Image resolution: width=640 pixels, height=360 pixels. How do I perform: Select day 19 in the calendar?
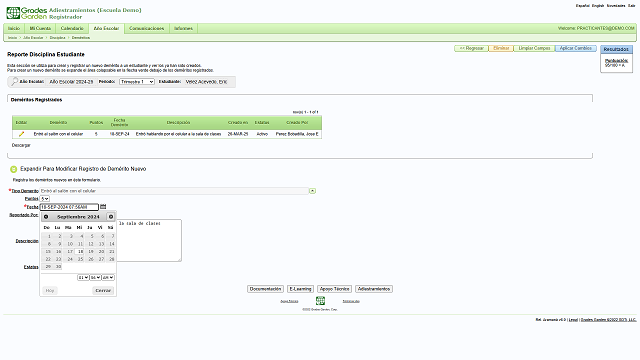(x=91, y=251)
